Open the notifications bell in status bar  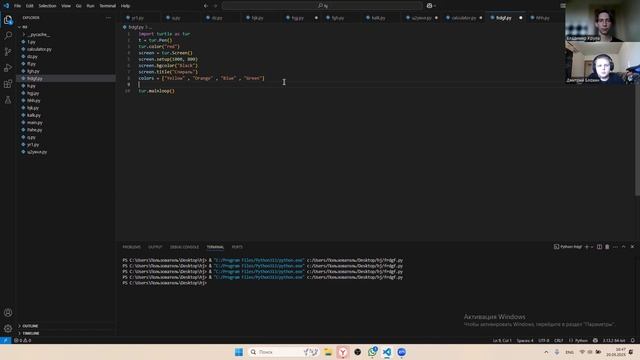633,340
